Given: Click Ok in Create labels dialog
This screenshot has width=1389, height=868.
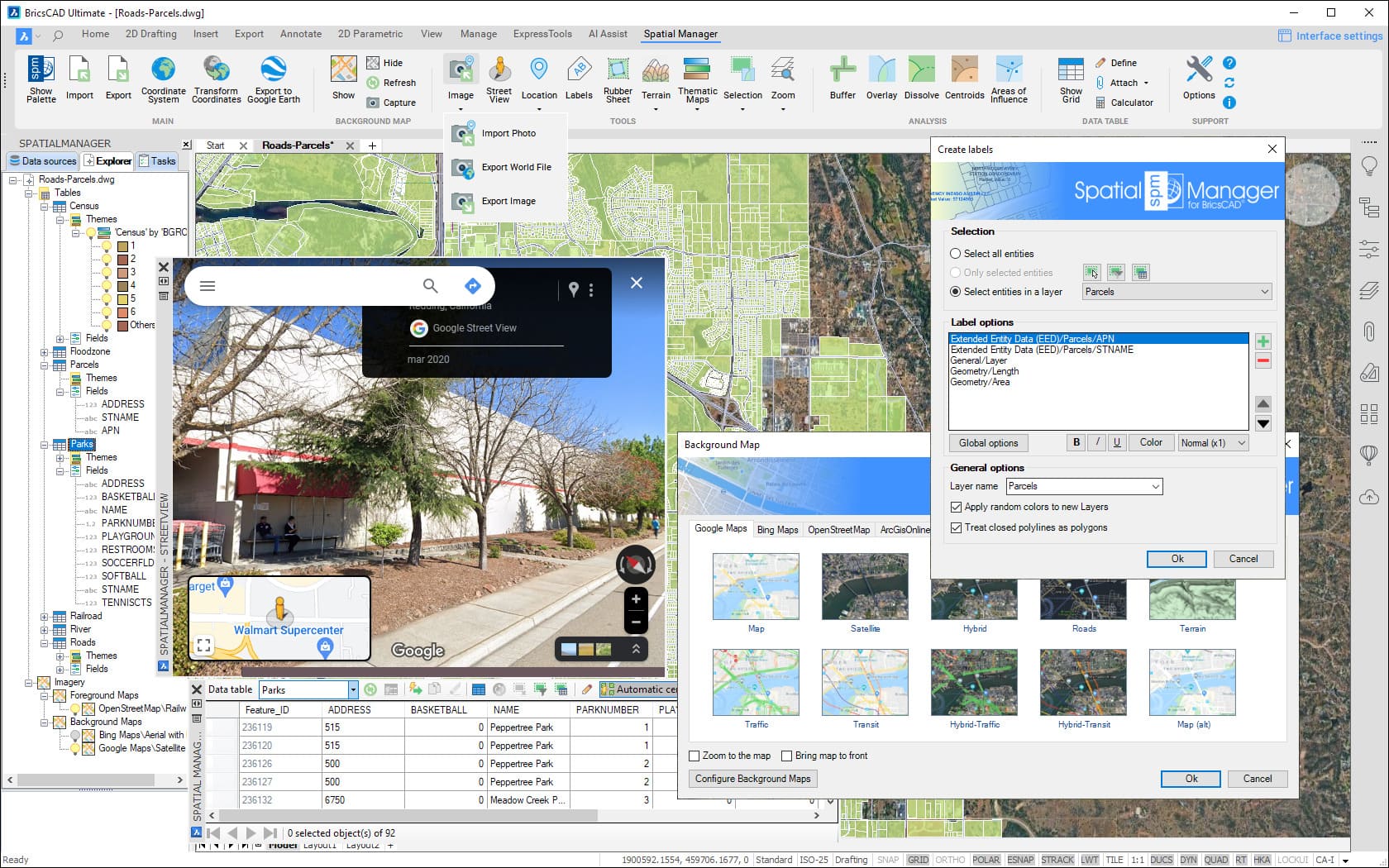Looking at the screenshot, I should [1177, 559].
